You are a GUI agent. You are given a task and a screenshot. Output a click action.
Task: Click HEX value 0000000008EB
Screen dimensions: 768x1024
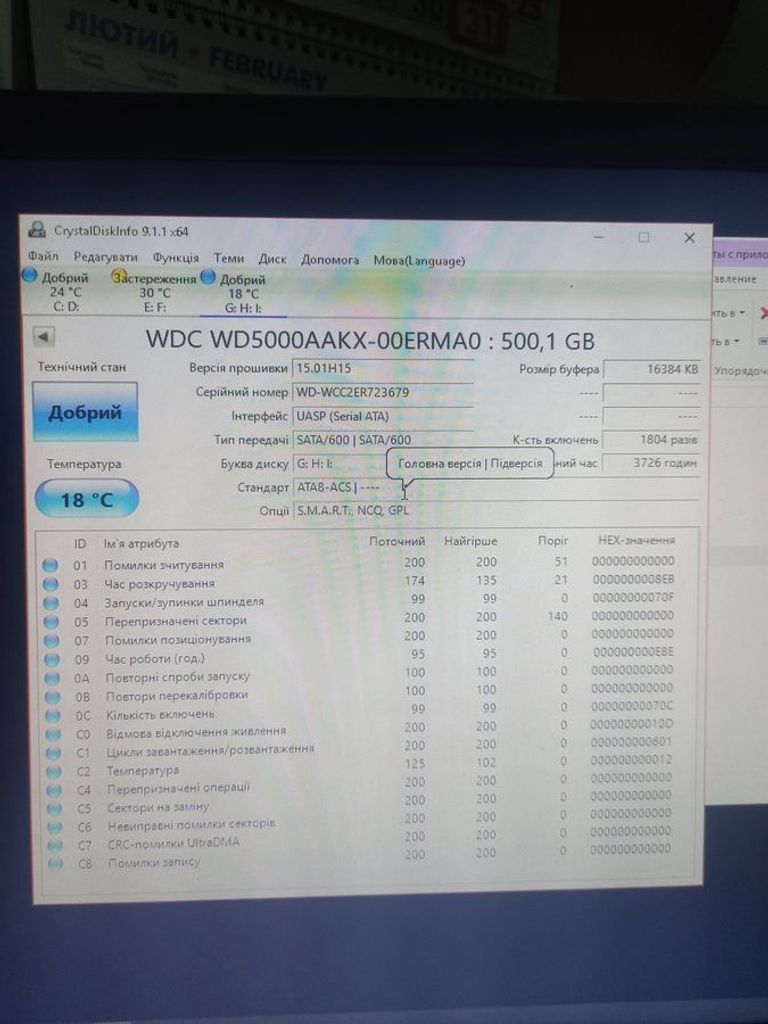pos(633,579)
